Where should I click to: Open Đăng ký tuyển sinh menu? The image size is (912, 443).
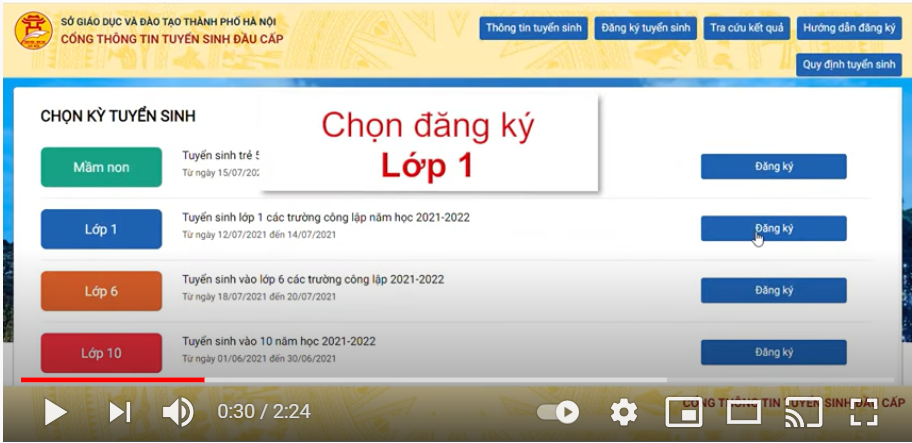click(646, 28)
